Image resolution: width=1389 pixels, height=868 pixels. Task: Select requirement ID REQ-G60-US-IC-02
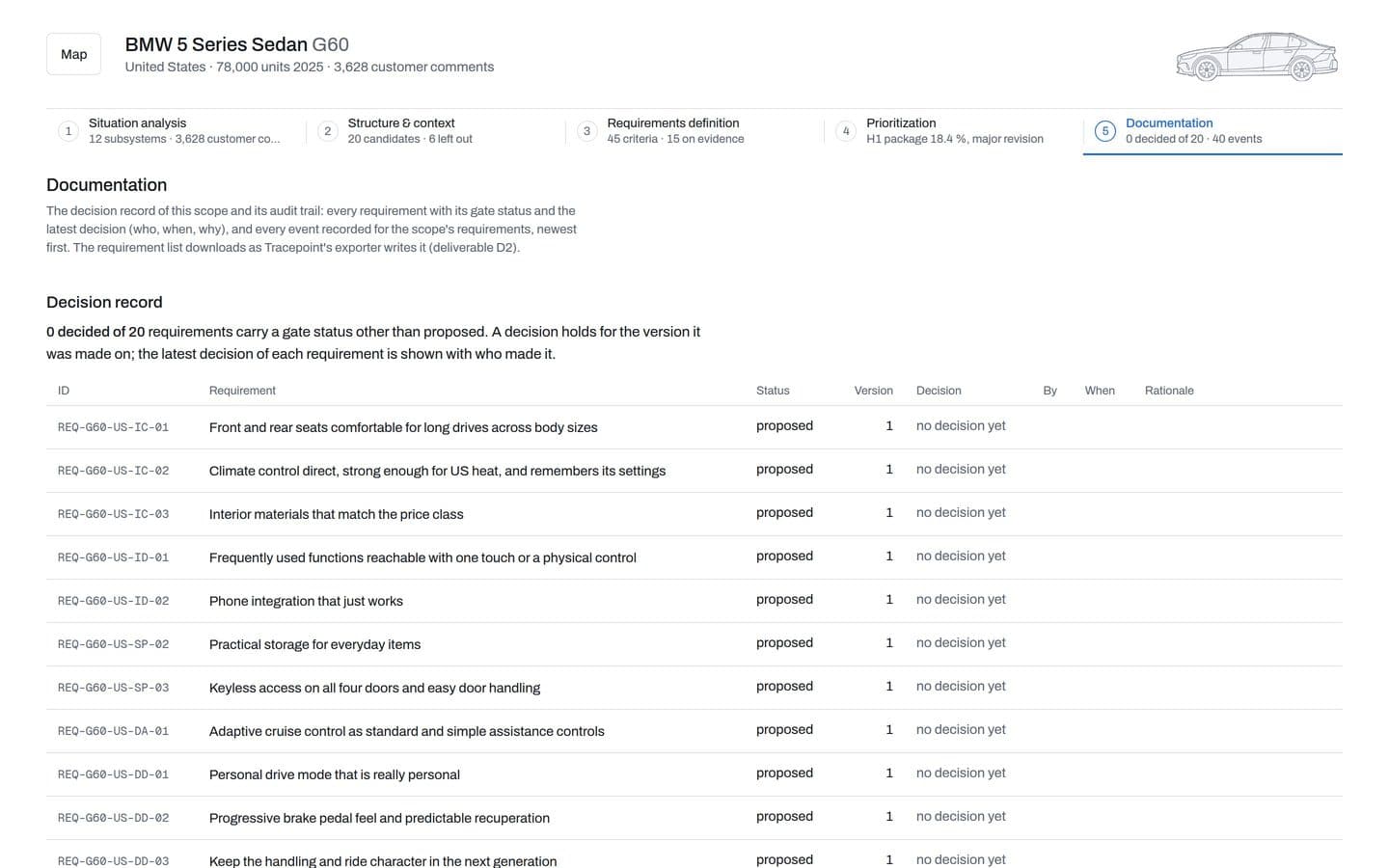[x=113, y=471]
